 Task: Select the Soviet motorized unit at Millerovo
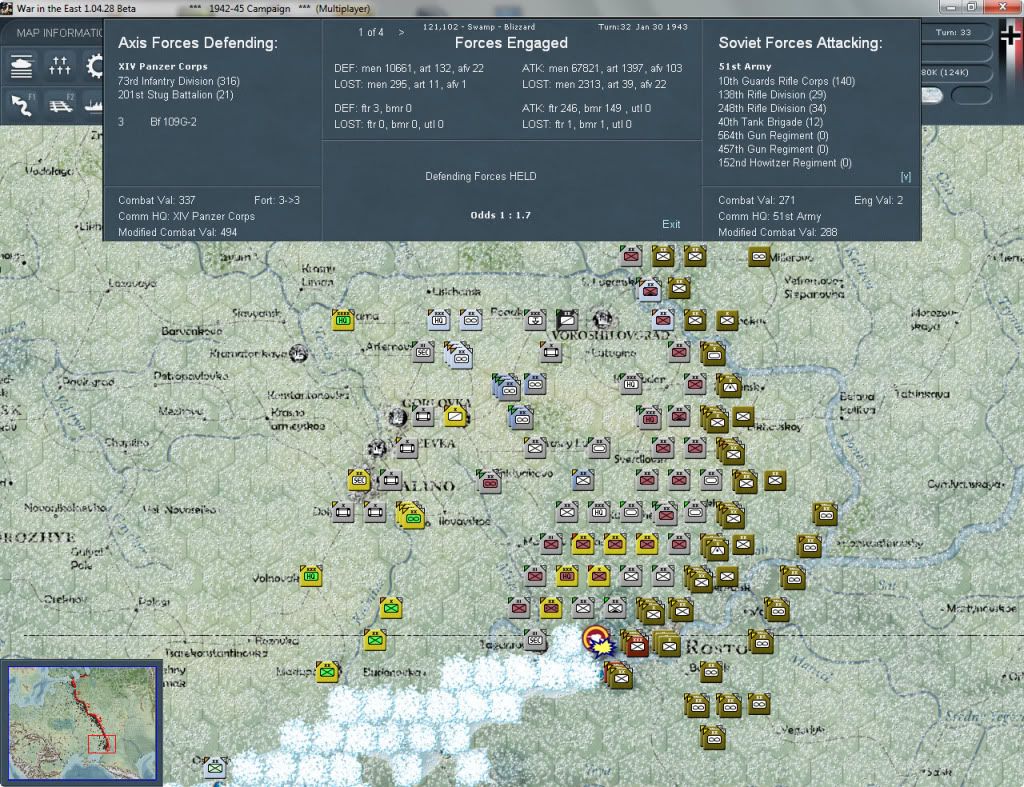pos(759,256)
